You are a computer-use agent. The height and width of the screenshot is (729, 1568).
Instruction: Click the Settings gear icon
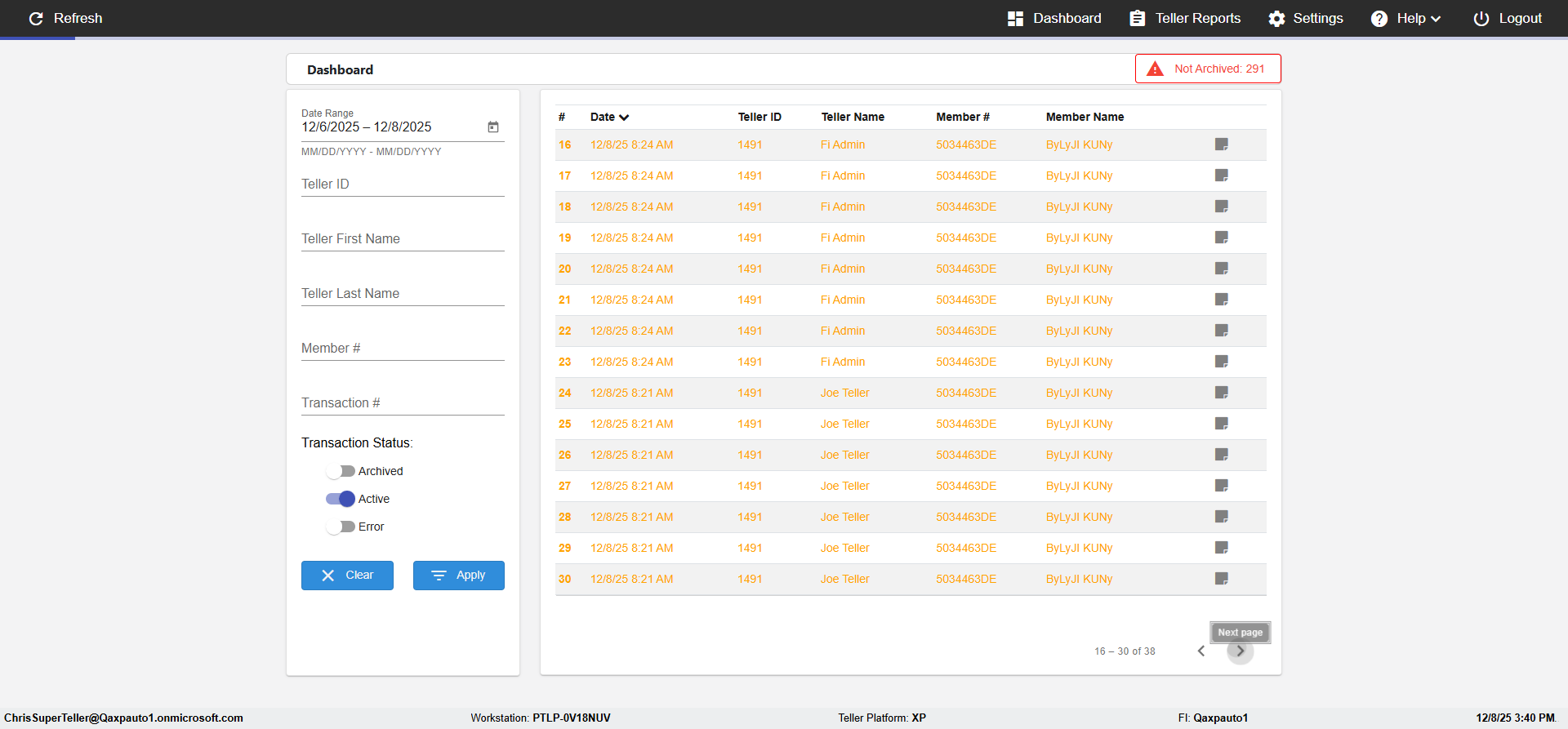pyautogui.click(x=1276, y=18)
